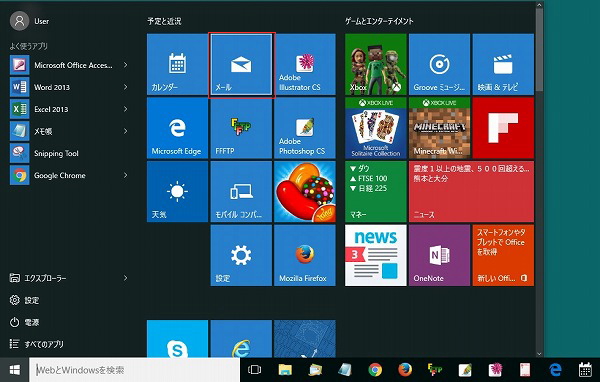Click the User account avatar

coord(19,21)
